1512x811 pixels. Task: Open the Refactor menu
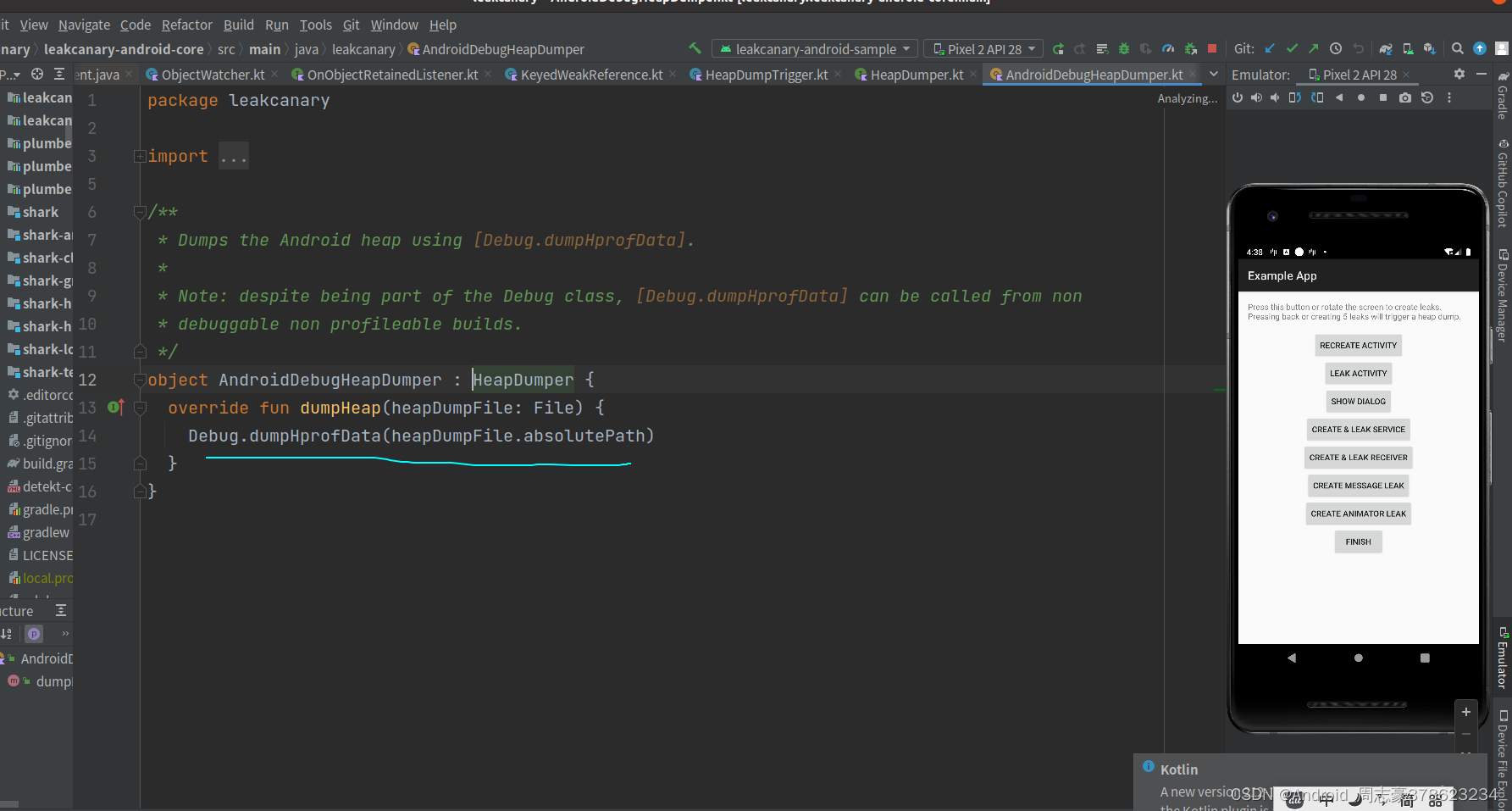[186, 25]
